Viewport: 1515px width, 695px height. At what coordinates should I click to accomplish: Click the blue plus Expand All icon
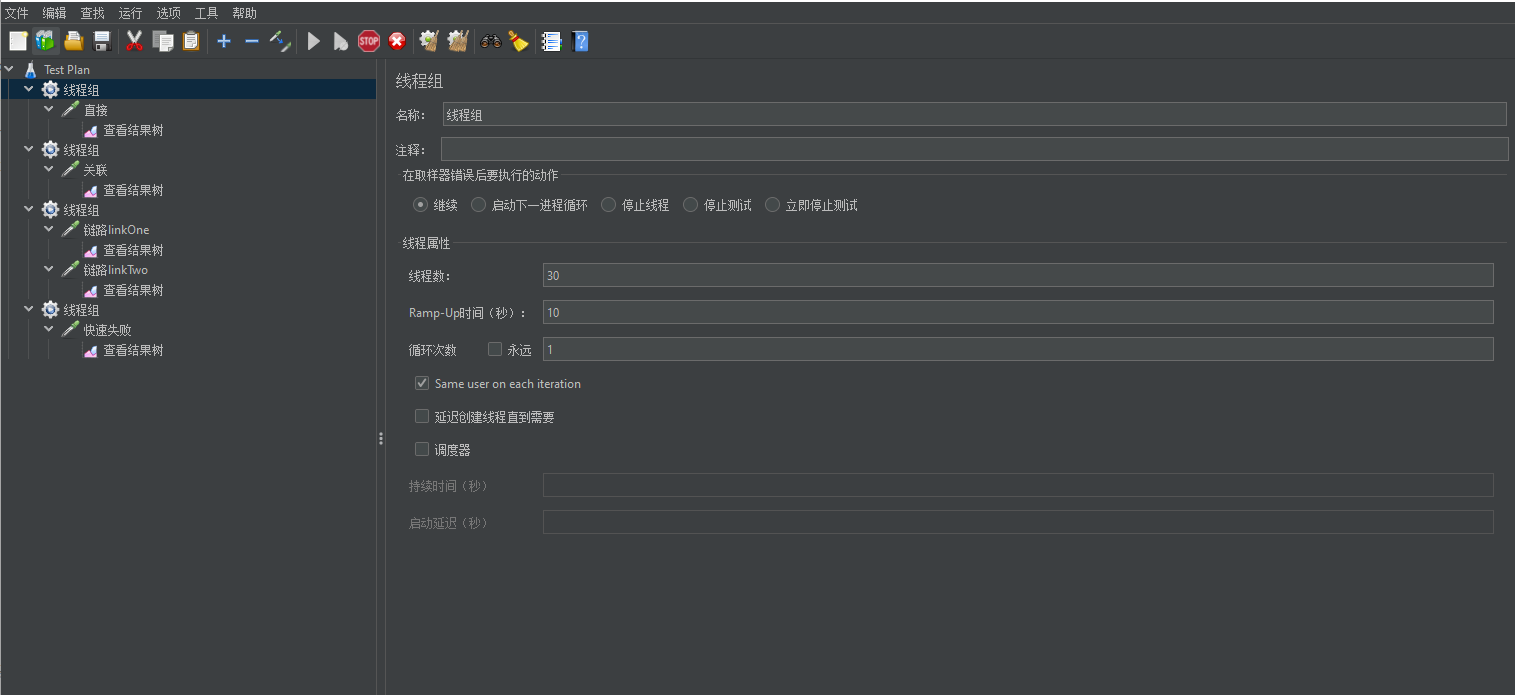click(x=224, y=41)
